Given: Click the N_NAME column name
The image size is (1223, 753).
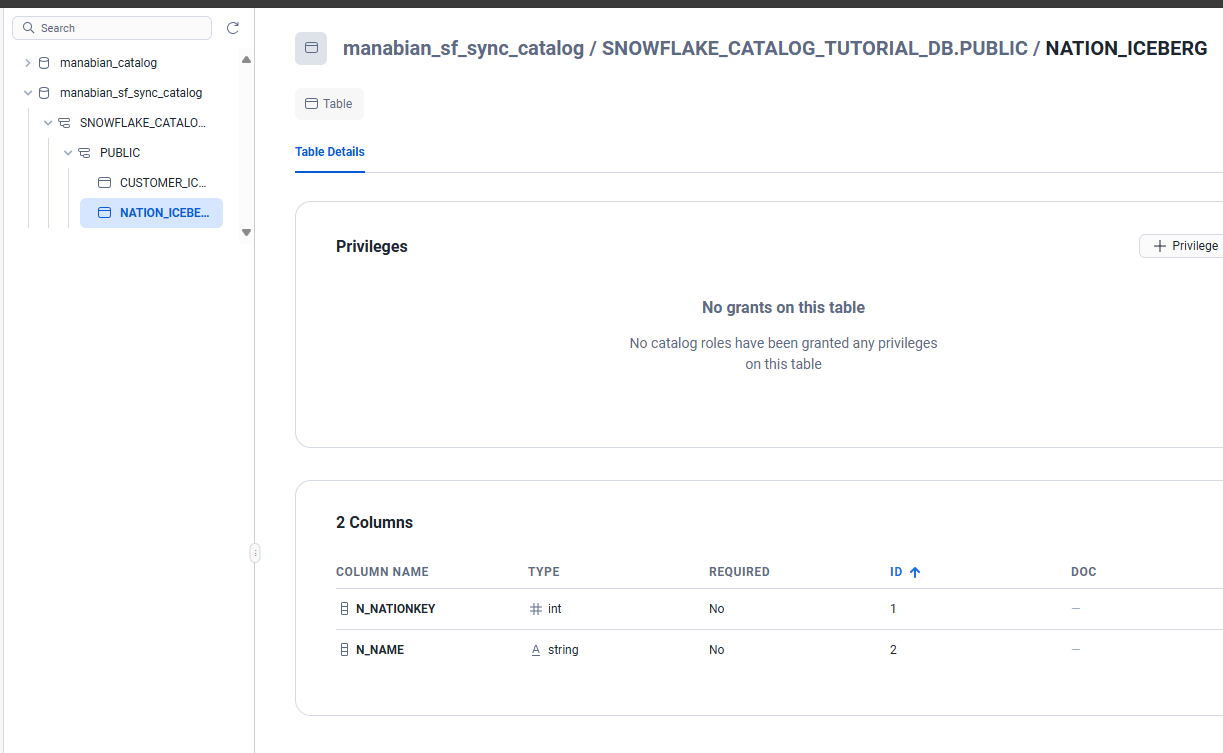Looking at the screenshot, I should tap(380, 650).
